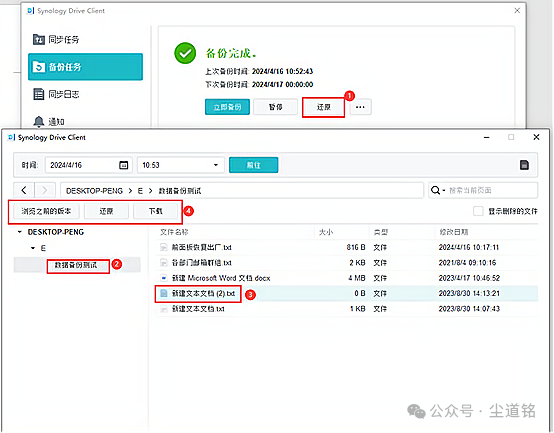Image resolution: width=554 pixels, height=433 pixels.
Task: Open the three-dot more options button
Action: click(360, 107)
